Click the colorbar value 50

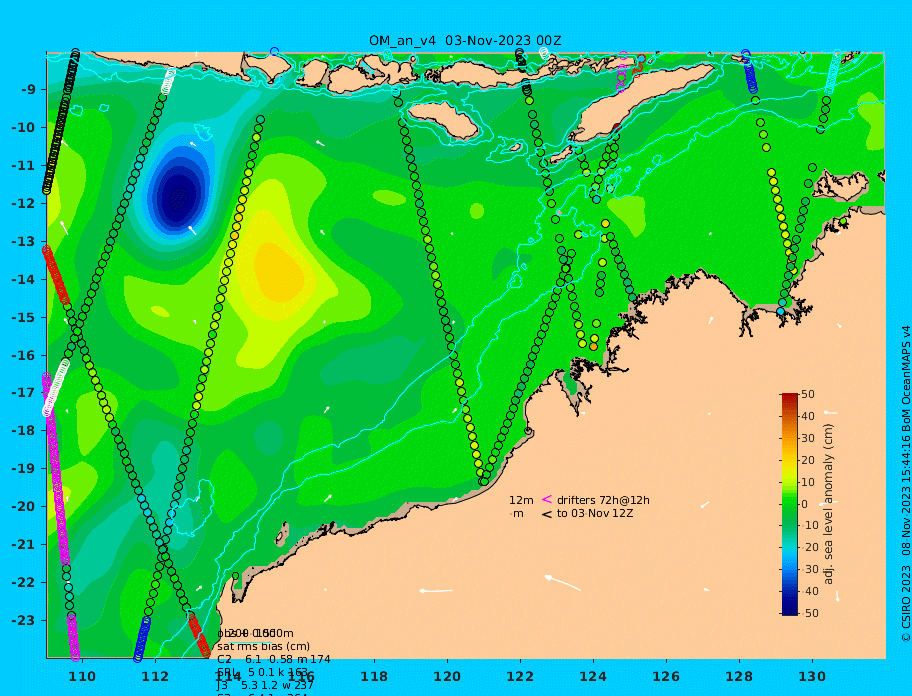click(808, 394)
